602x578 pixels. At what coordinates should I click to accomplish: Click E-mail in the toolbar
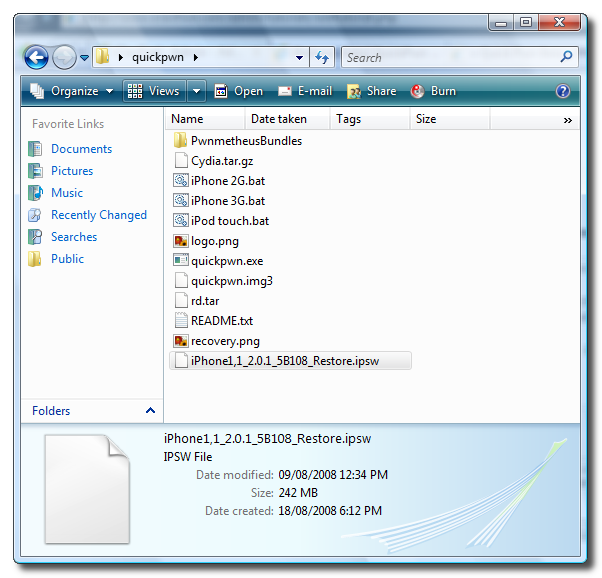click(305, 91)
